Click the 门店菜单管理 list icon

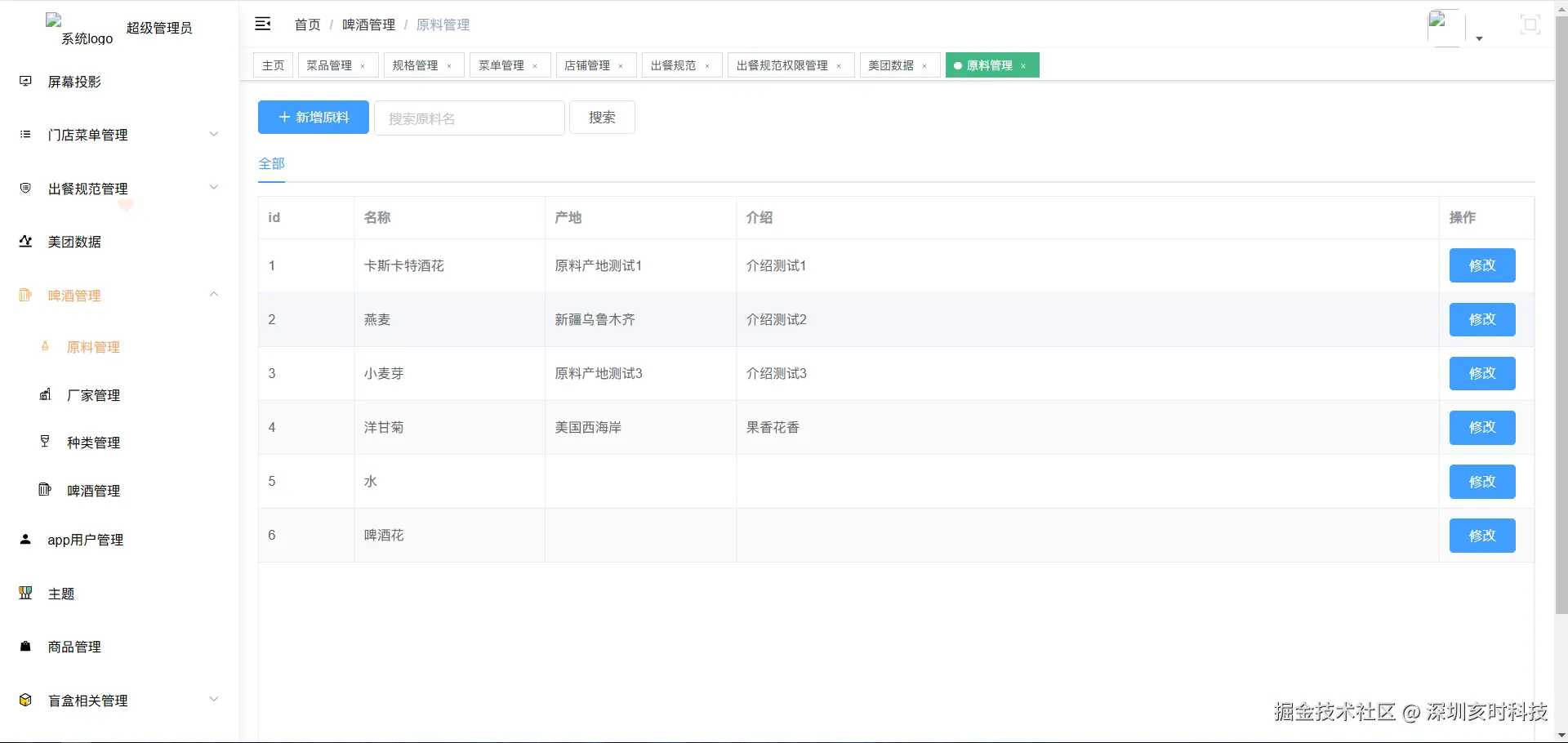(x=25, y=134)
